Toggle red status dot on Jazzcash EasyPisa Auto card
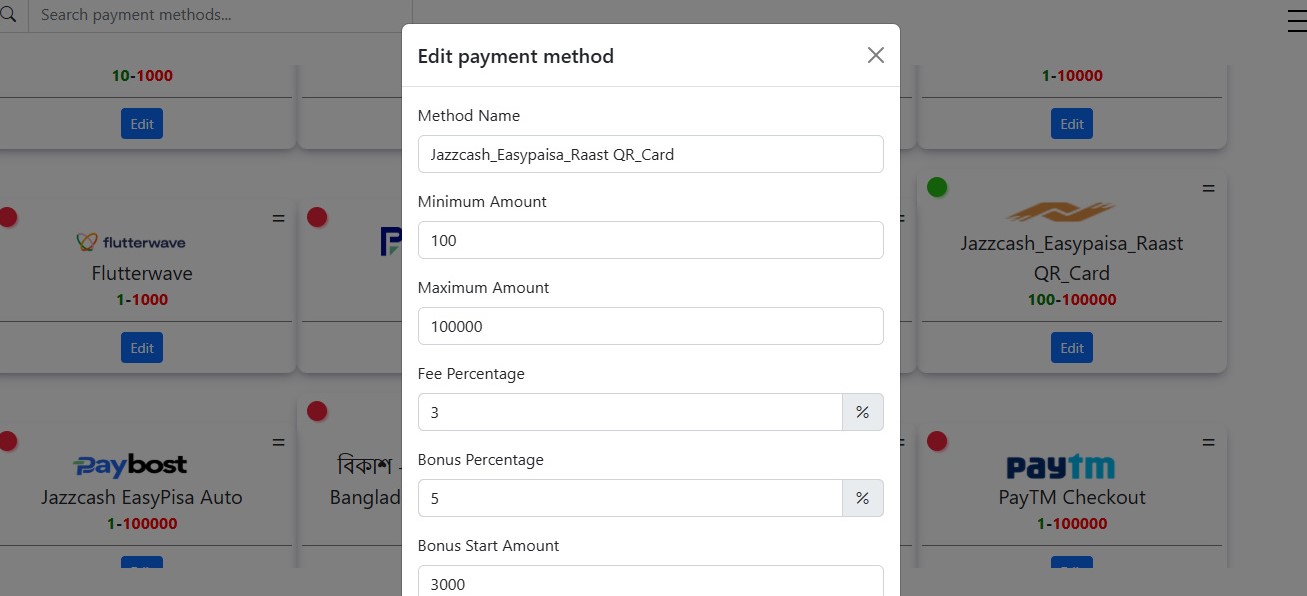1307x596 pixels. pyautogui.click(x=7, y=441)
